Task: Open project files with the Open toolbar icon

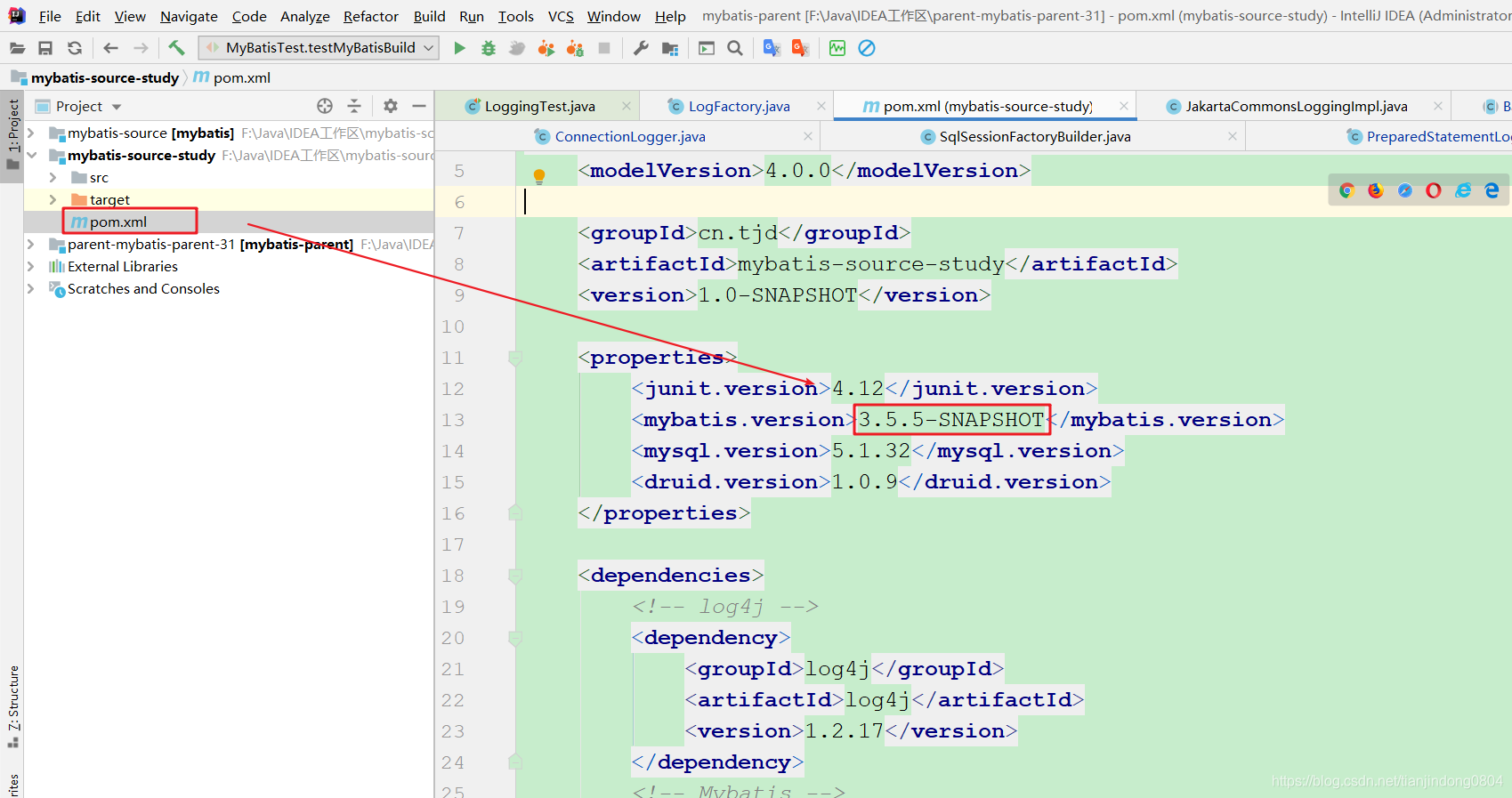Action: click(x=17, y=48)
